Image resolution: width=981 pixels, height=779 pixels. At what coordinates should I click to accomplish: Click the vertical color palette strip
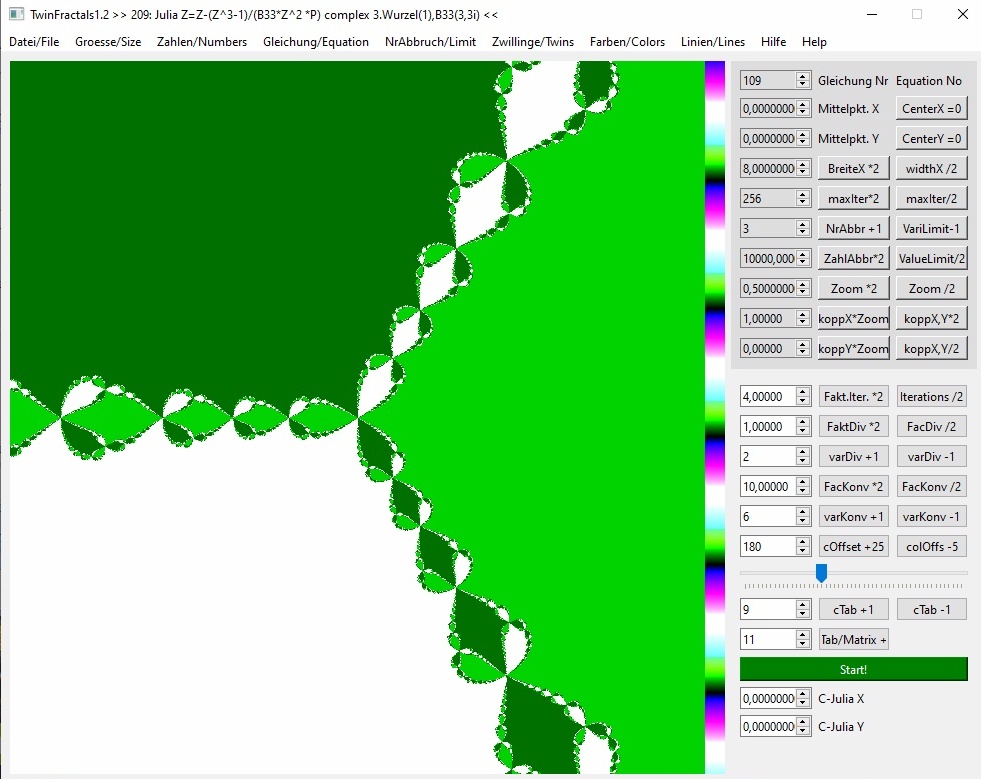715,417
